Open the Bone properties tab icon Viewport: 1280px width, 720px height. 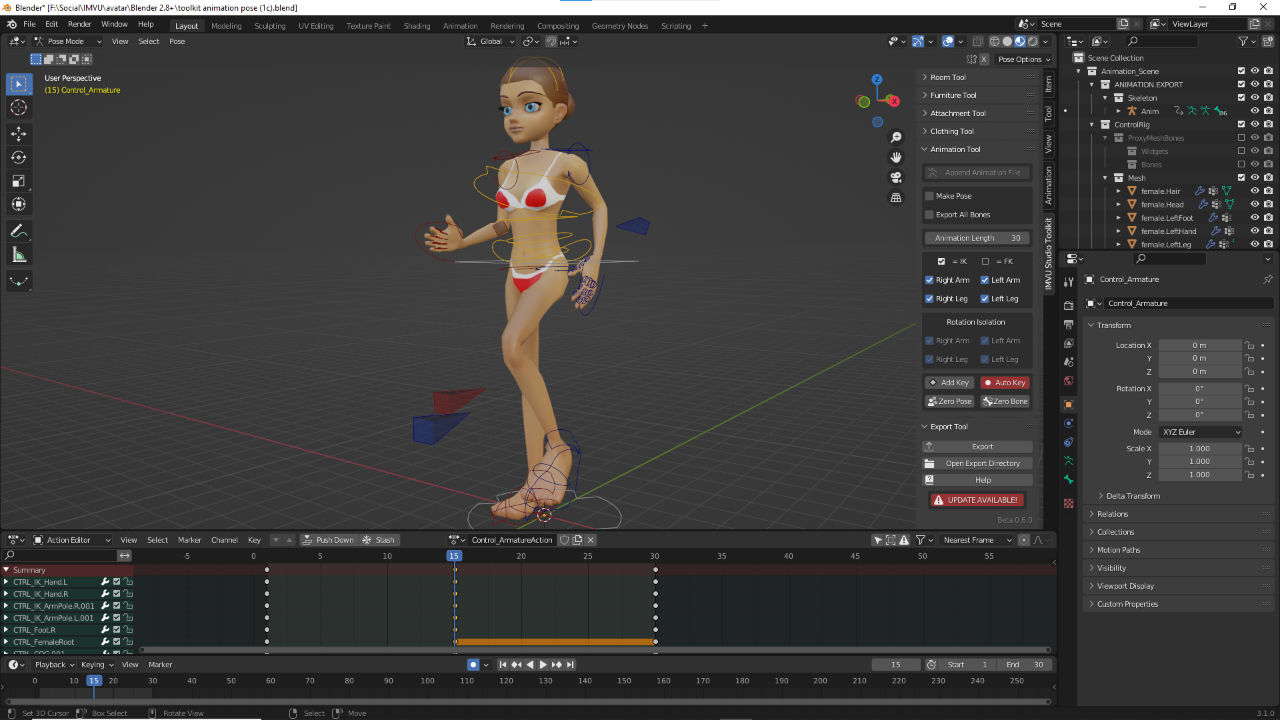[x=1068, y=480]
